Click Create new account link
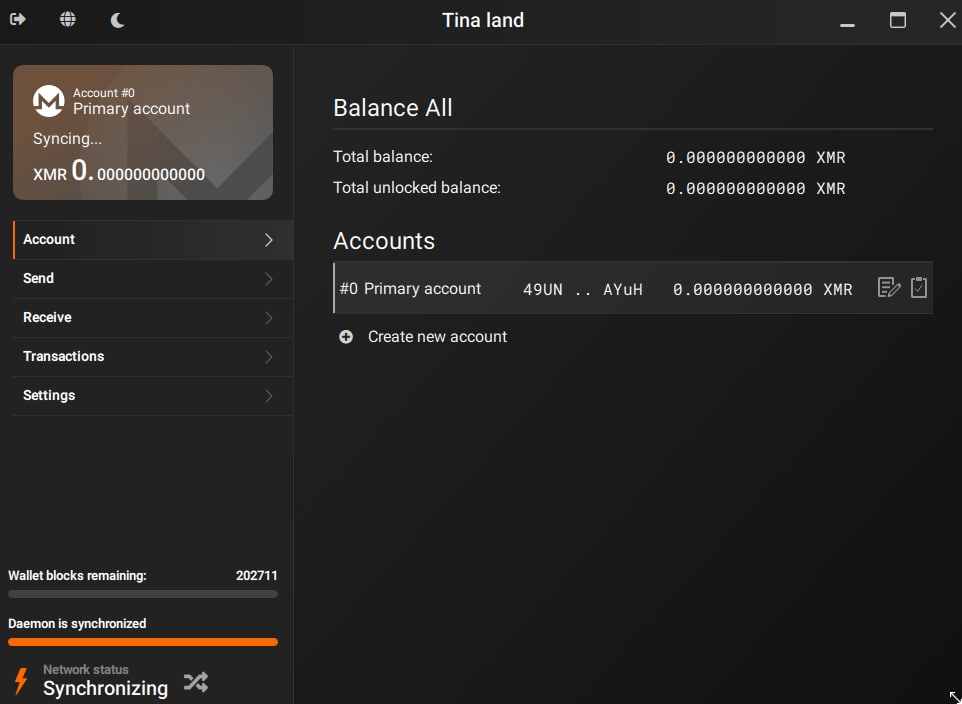The image size is (962, 704). 437,337
